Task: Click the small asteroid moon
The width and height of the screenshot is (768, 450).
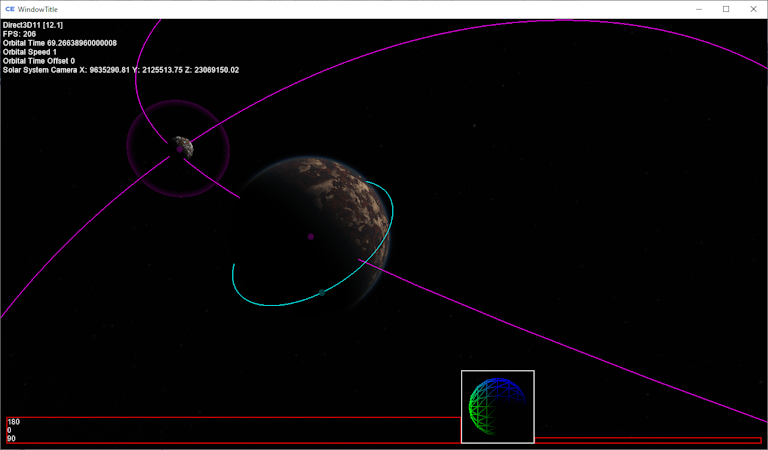Action: (181, 148)
